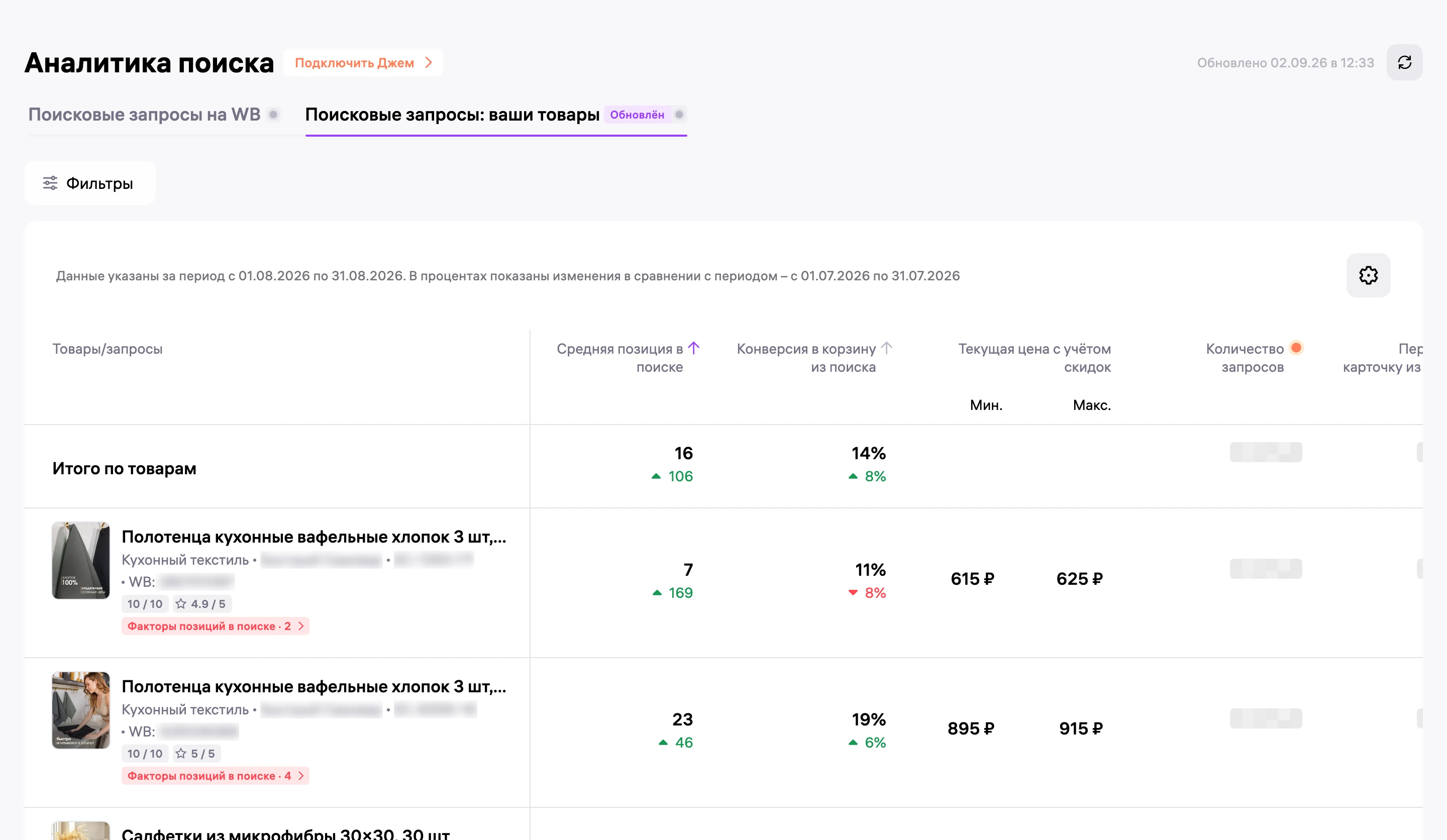This screenshot has height=840, width=1447.
Task: Open first Полотенца кухонные вафельные product title
Action: click(x=314, y=537)
